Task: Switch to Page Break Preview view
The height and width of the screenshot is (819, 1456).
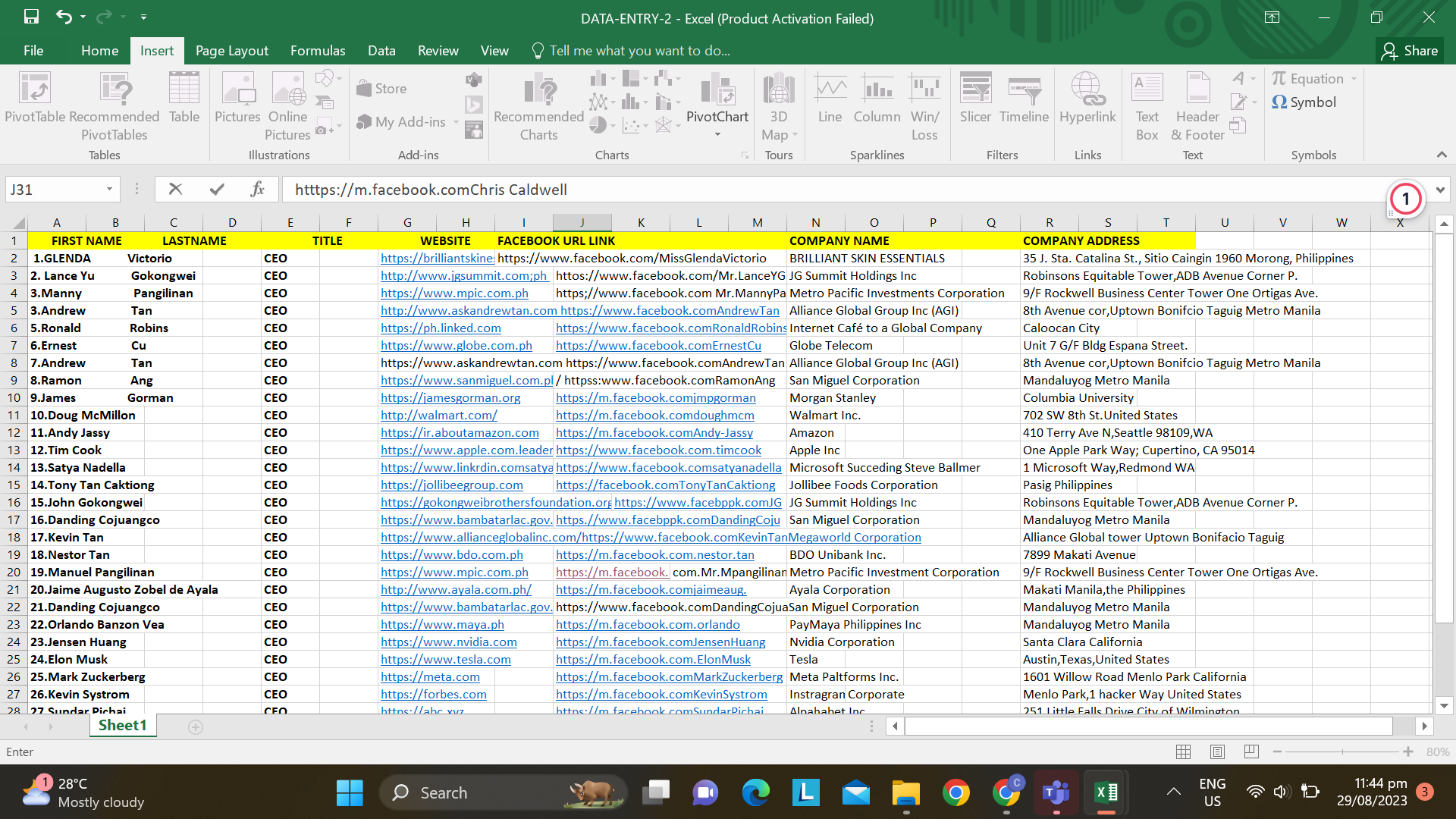Action: pyautogui.click(x=1251, y=752)
